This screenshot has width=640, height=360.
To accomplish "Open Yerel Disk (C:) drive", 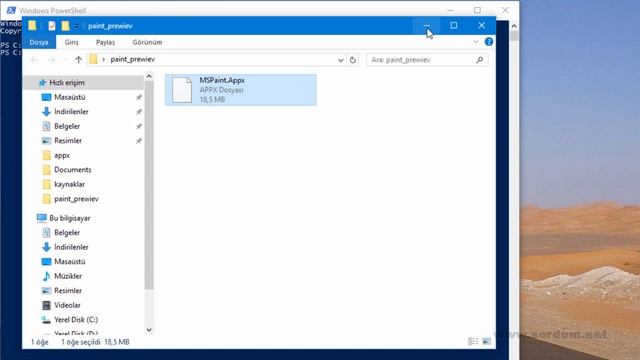I will point(76,320).
